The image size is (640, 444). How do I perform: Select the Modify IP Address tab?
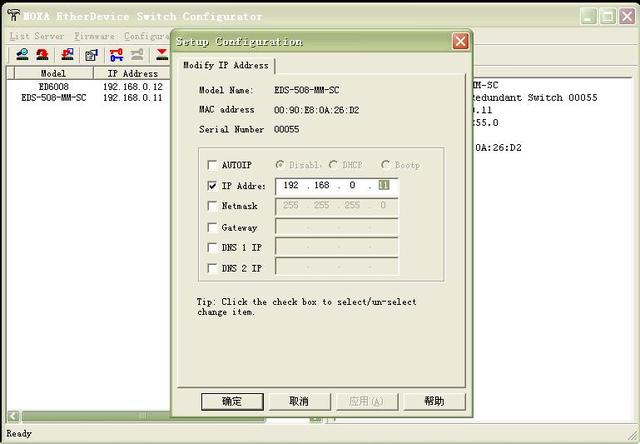tap(226, 65)
